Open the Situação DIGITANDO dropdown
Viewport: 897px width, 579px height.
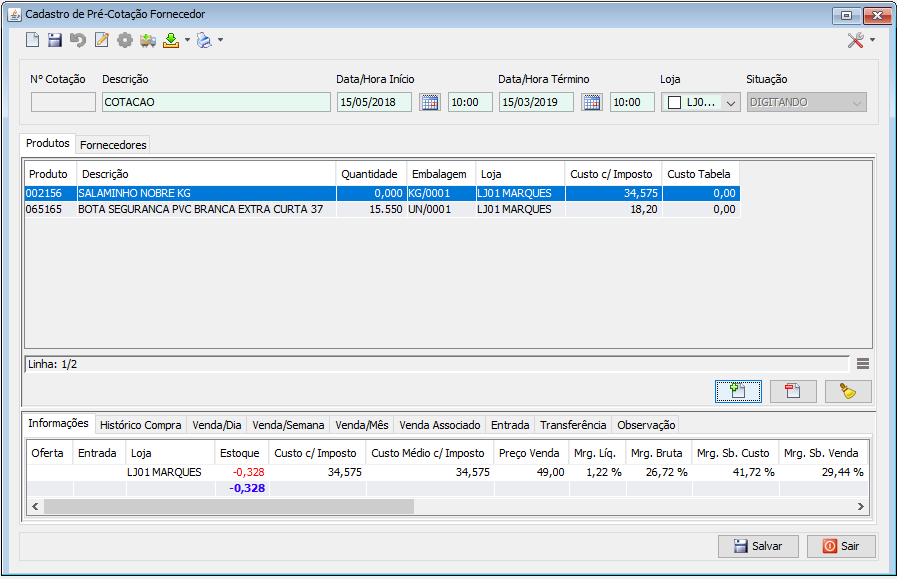point(807,102)
